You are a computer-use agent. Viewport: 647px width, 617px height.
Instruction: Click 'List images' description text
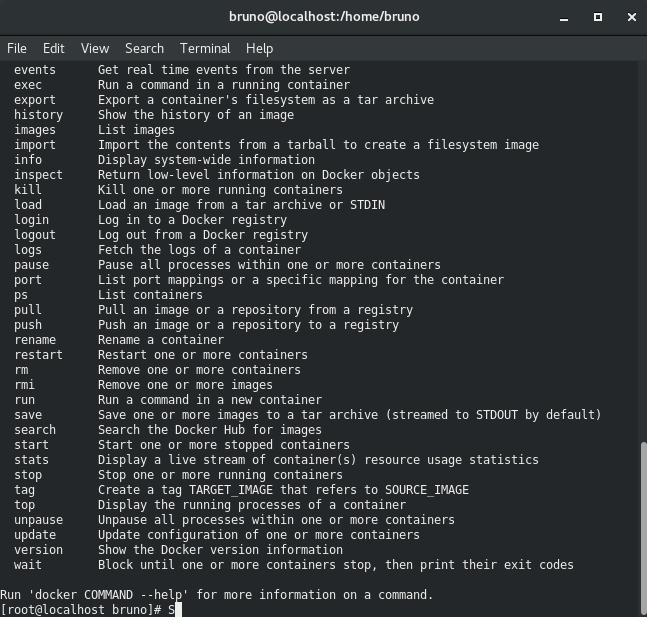(136, 130)
